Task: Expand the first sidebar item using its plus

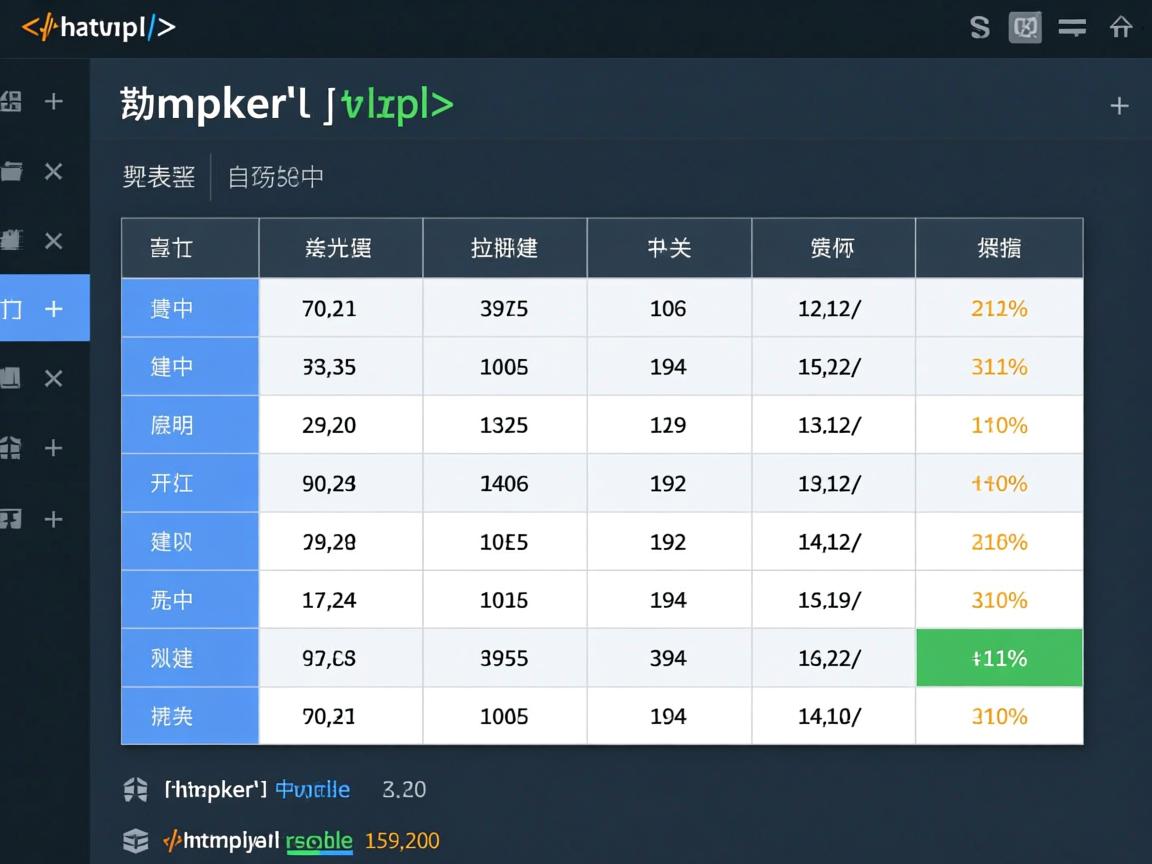Action: 54,100
